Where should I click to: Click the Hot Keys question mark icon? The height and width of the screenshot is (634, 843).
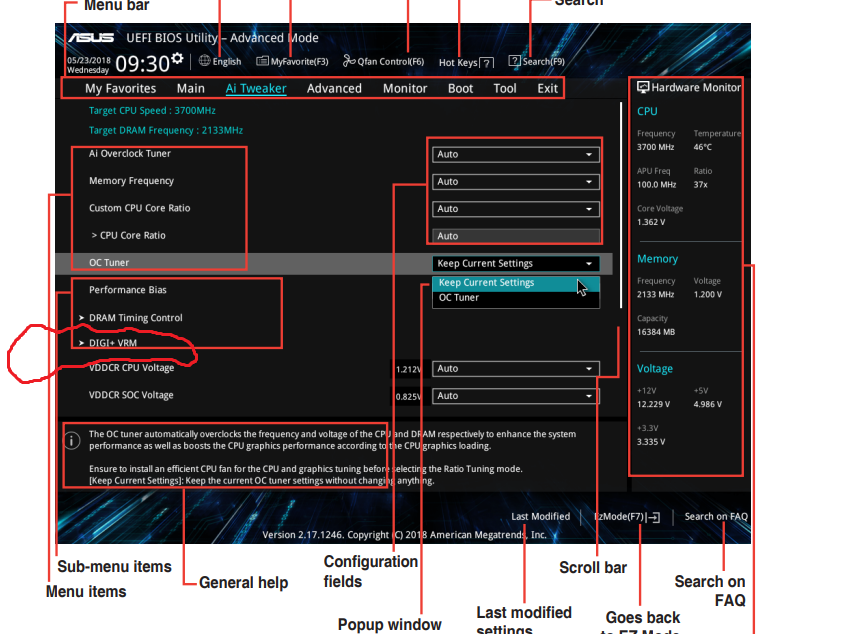coord(487,63)
